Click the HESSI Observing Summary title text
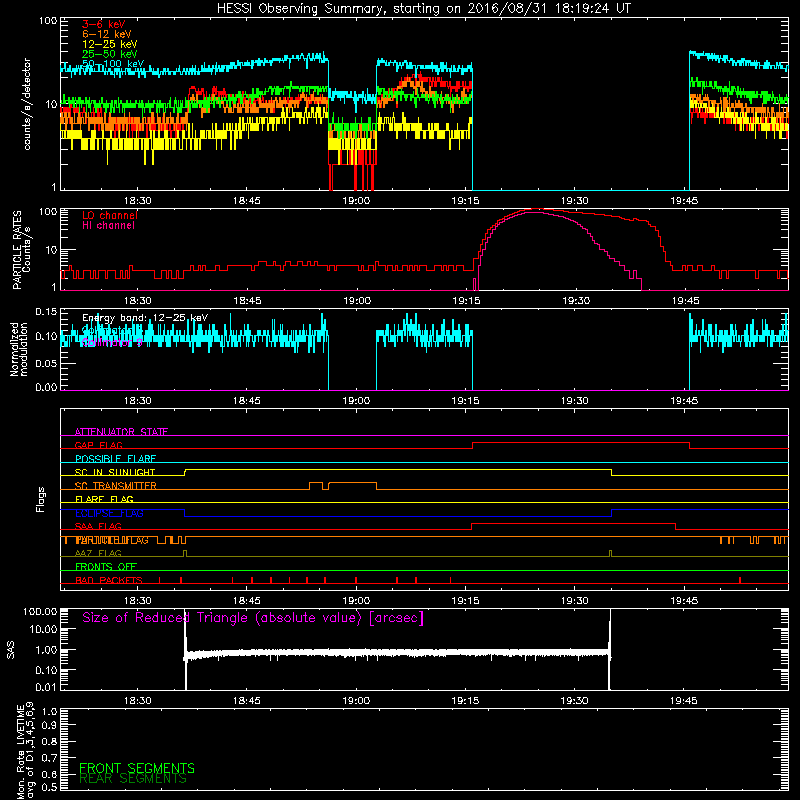This screenshot has width=800, height=800. pyautogui.click(x=423, y=9)
